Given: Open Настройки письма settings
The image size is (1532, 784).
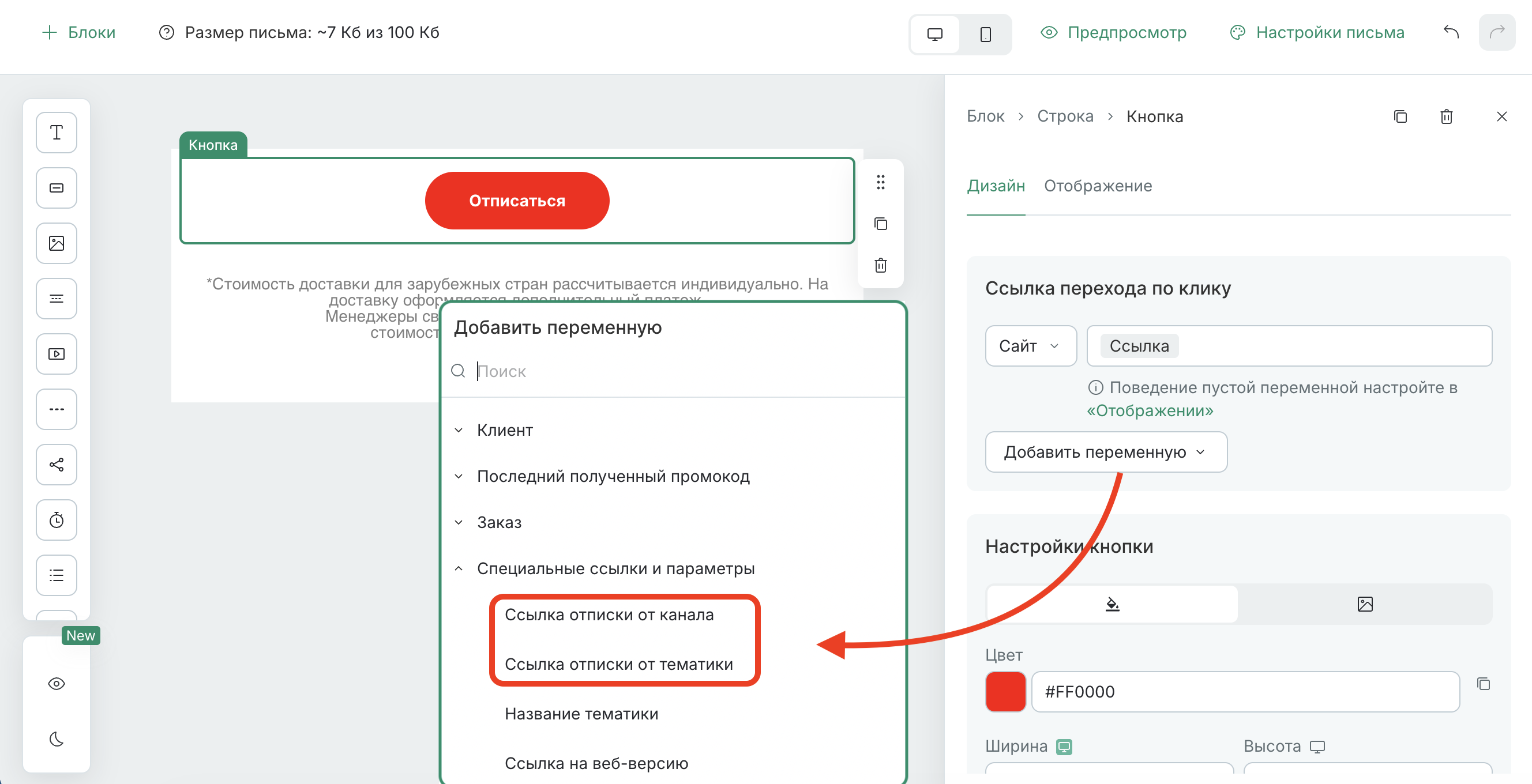Looking at the screenshot, I should (x=1317, y=32).
